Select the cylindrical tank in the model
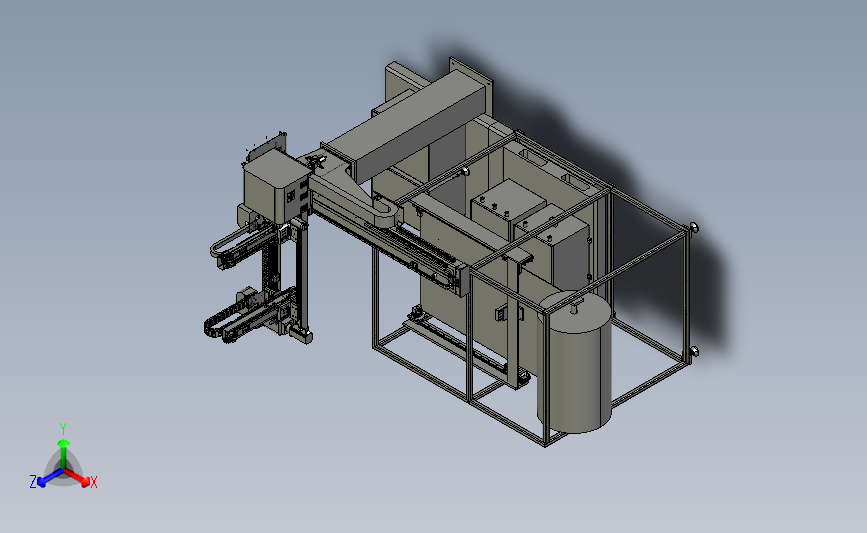Screen dimensions: 867x533 tap(574, 362)
